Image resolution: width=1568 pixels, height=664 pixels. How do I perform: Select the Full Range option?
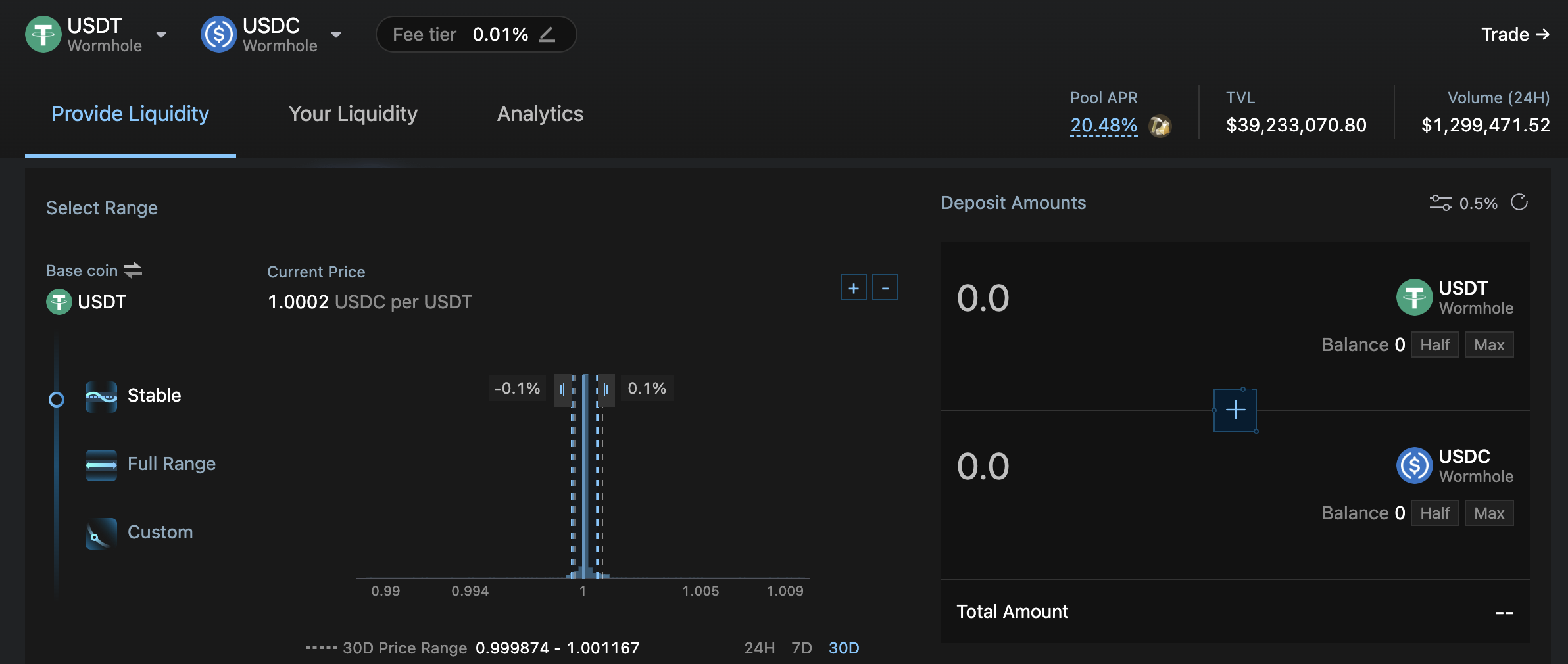(x=171, y=464)
